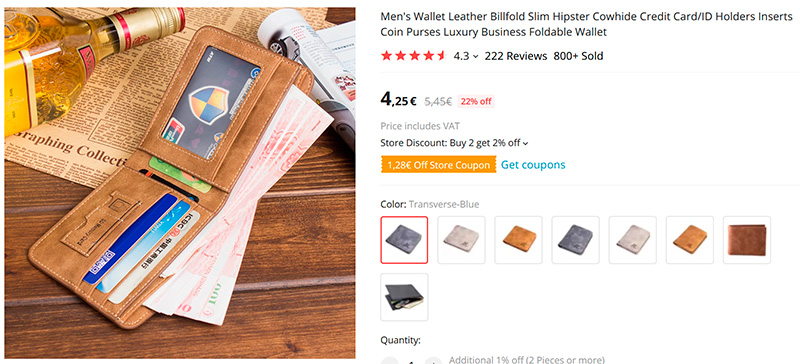Viewport: 800px width, 364px height.
Task: Select the flat dark brown wallet swatch
Action: point(747,240)
